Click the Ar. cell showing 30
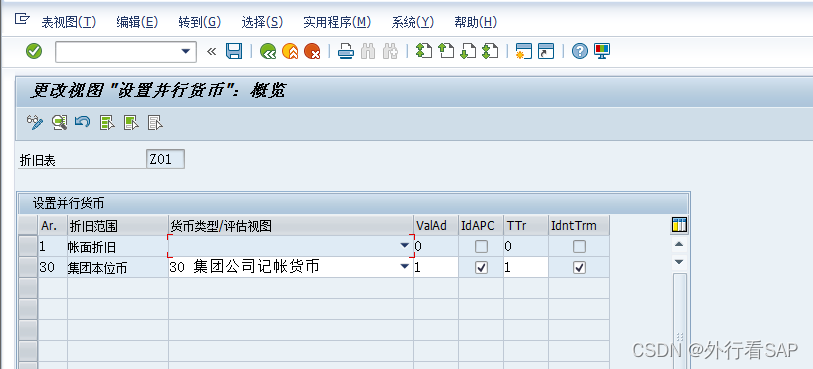Screen dimensions: 813x369 point(52,267)
